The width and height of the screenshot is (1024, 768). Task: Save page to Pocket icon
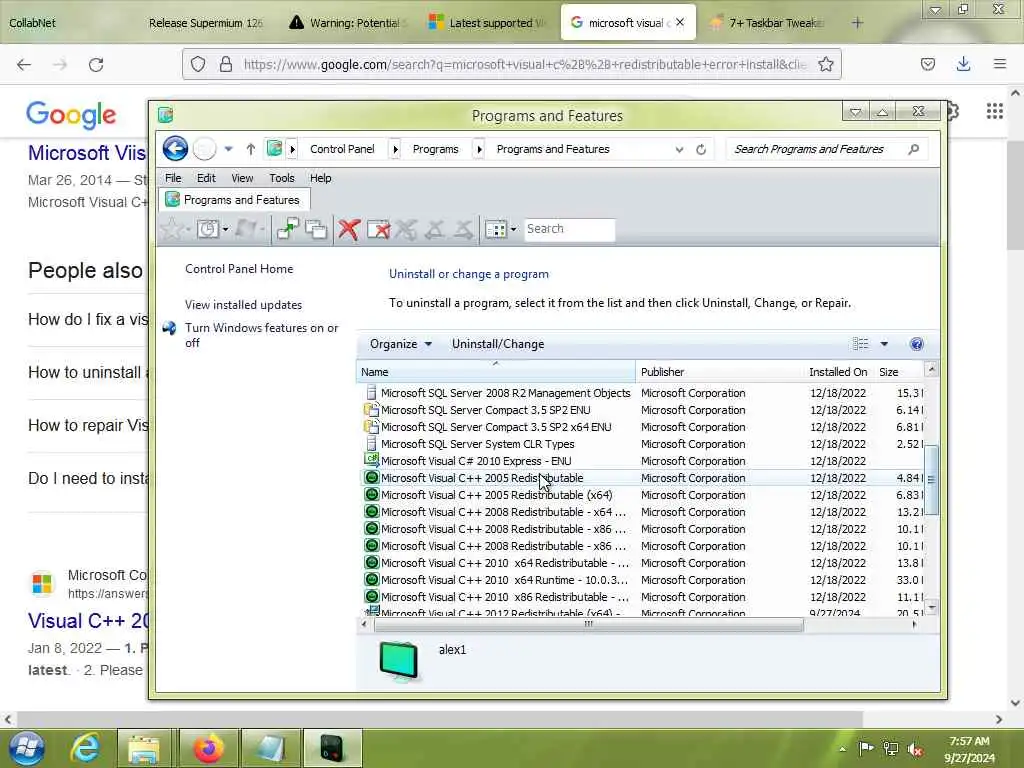point(928,64)
